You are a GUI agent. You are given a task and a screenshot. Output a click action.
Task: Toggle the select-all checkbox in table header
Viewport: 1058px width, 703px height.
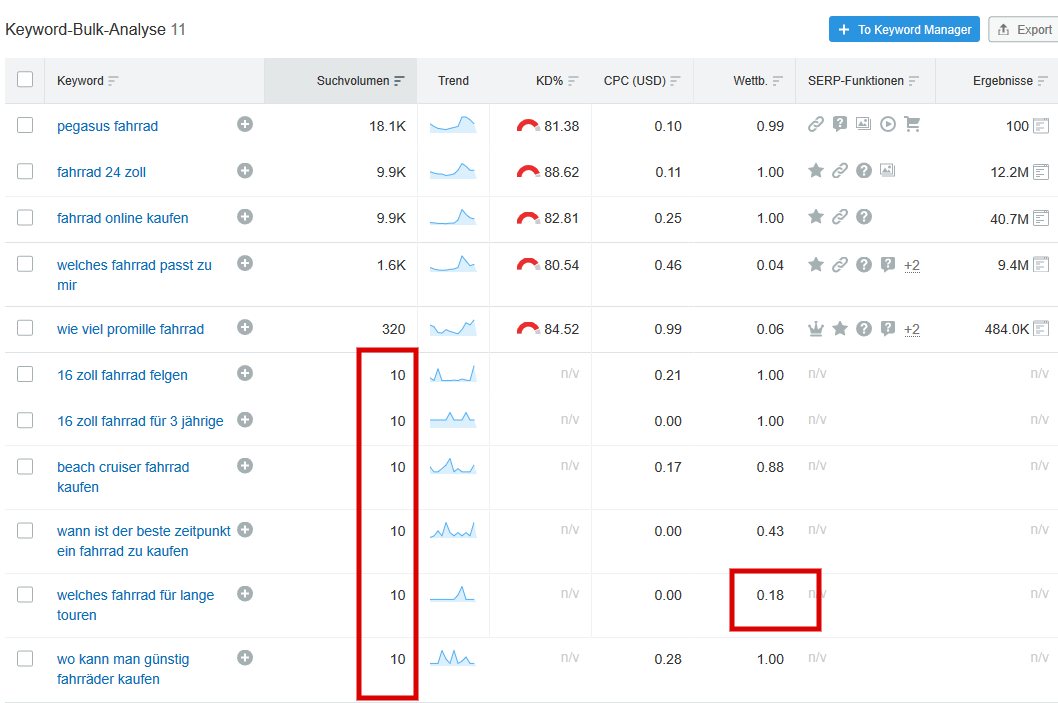25,80
